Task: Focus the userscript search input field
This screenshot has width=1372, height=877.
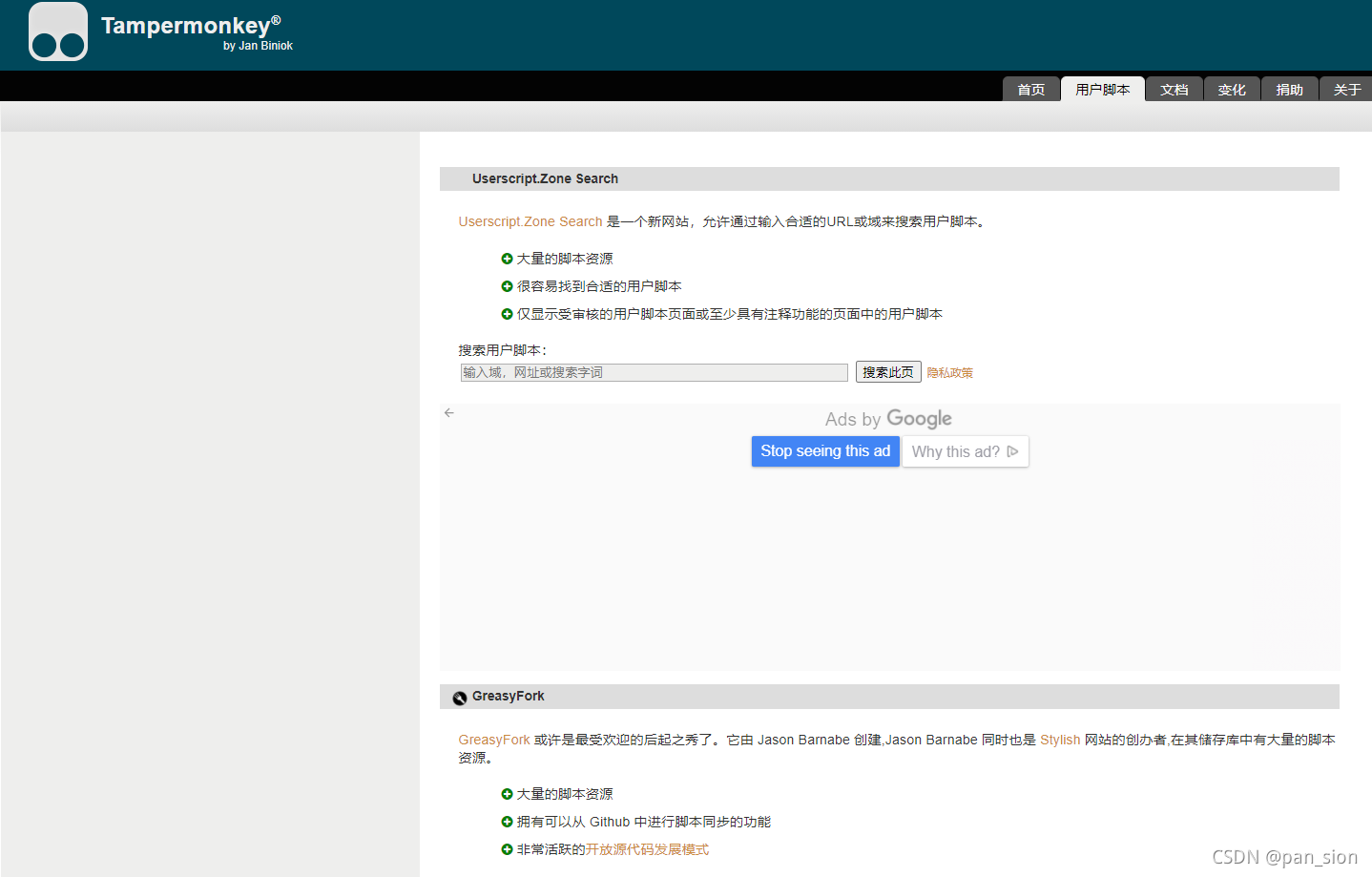Action: [654, 372]
